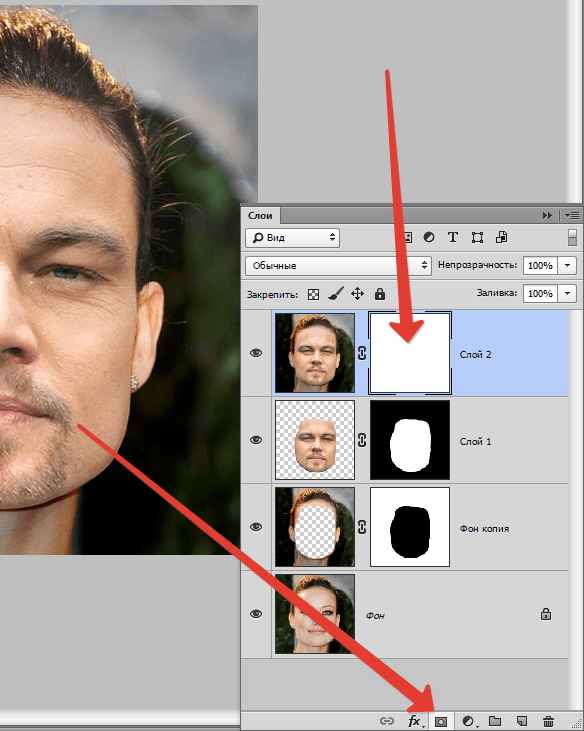The height and width of the screenshot is (731, 584).
Task: Toggle the layer filtering switch on/off
Action: click(572, 237)
